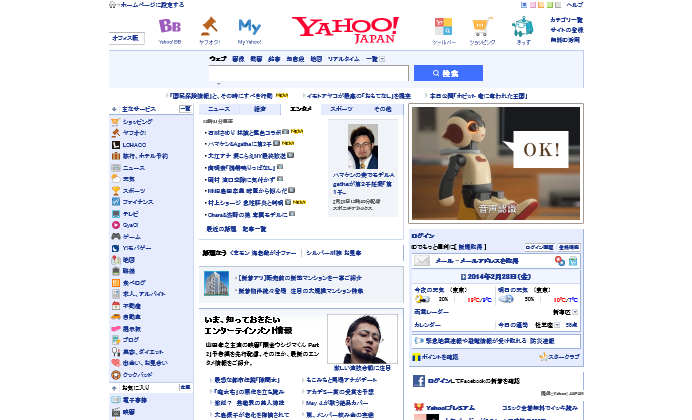692x420 pixels.
Task: Open the TV (テレビ) icon in the sidebar
Action: pos(116,214)
